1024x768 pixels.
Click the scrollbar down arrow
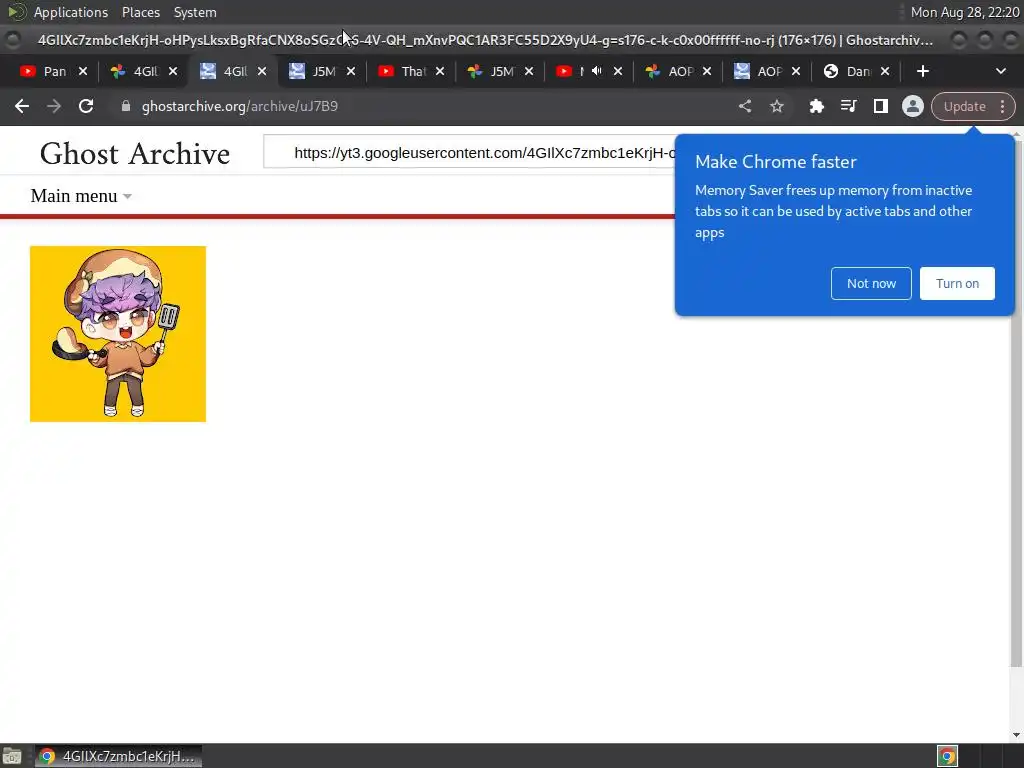coord(1016,735)
